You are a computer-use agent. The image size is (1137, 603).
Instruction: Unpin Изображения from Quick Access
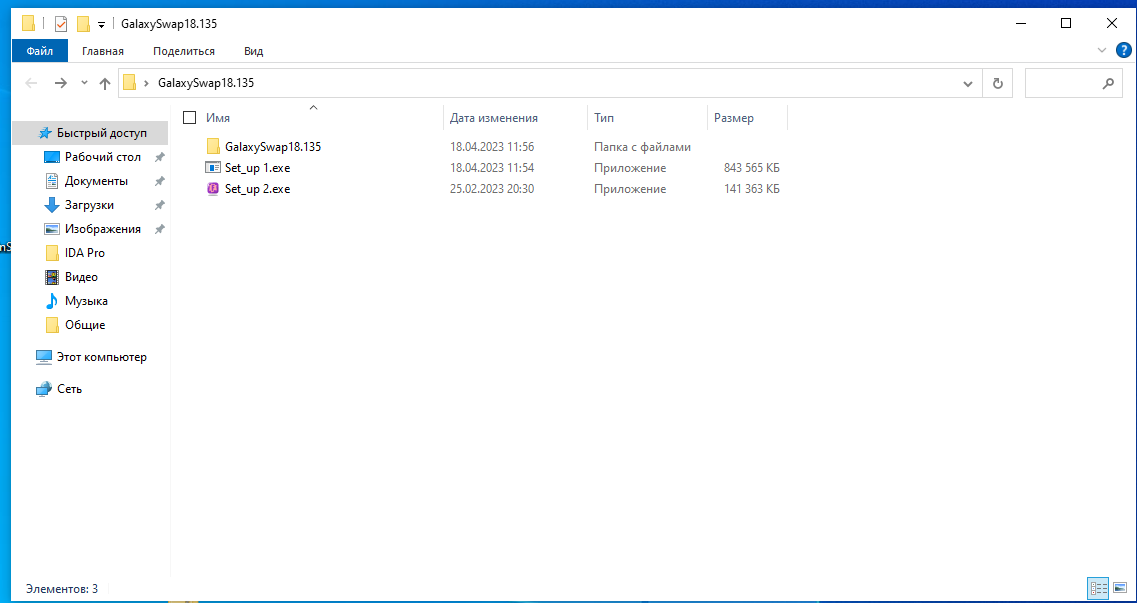pos(160,229)
